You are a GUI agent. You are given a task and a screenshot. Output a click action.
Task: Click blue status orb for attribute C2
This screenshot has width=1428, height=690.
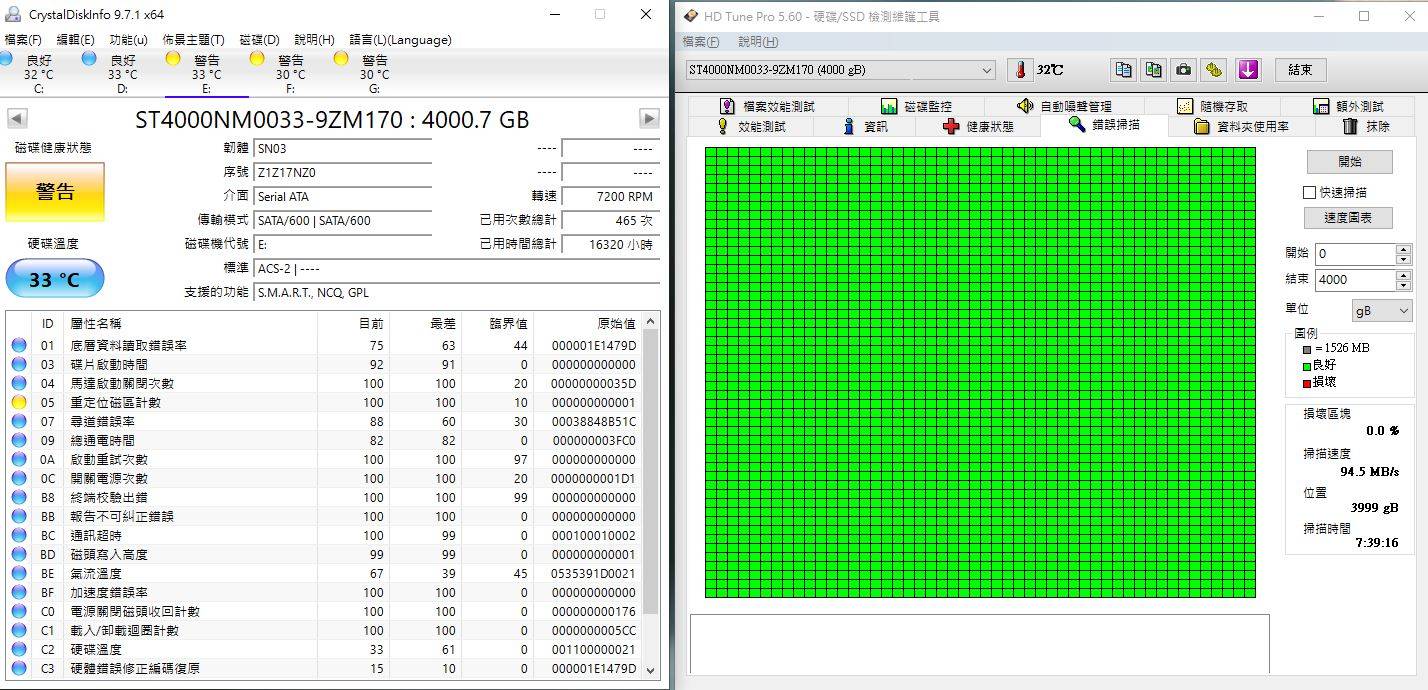(18, 649)
